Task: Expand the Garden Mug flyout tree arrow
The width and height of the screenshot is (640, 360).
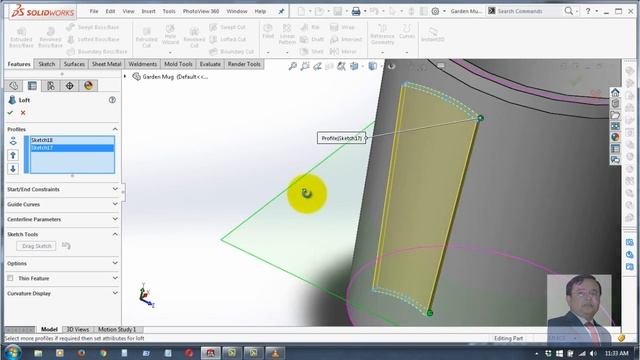Action: click(125, 76)
